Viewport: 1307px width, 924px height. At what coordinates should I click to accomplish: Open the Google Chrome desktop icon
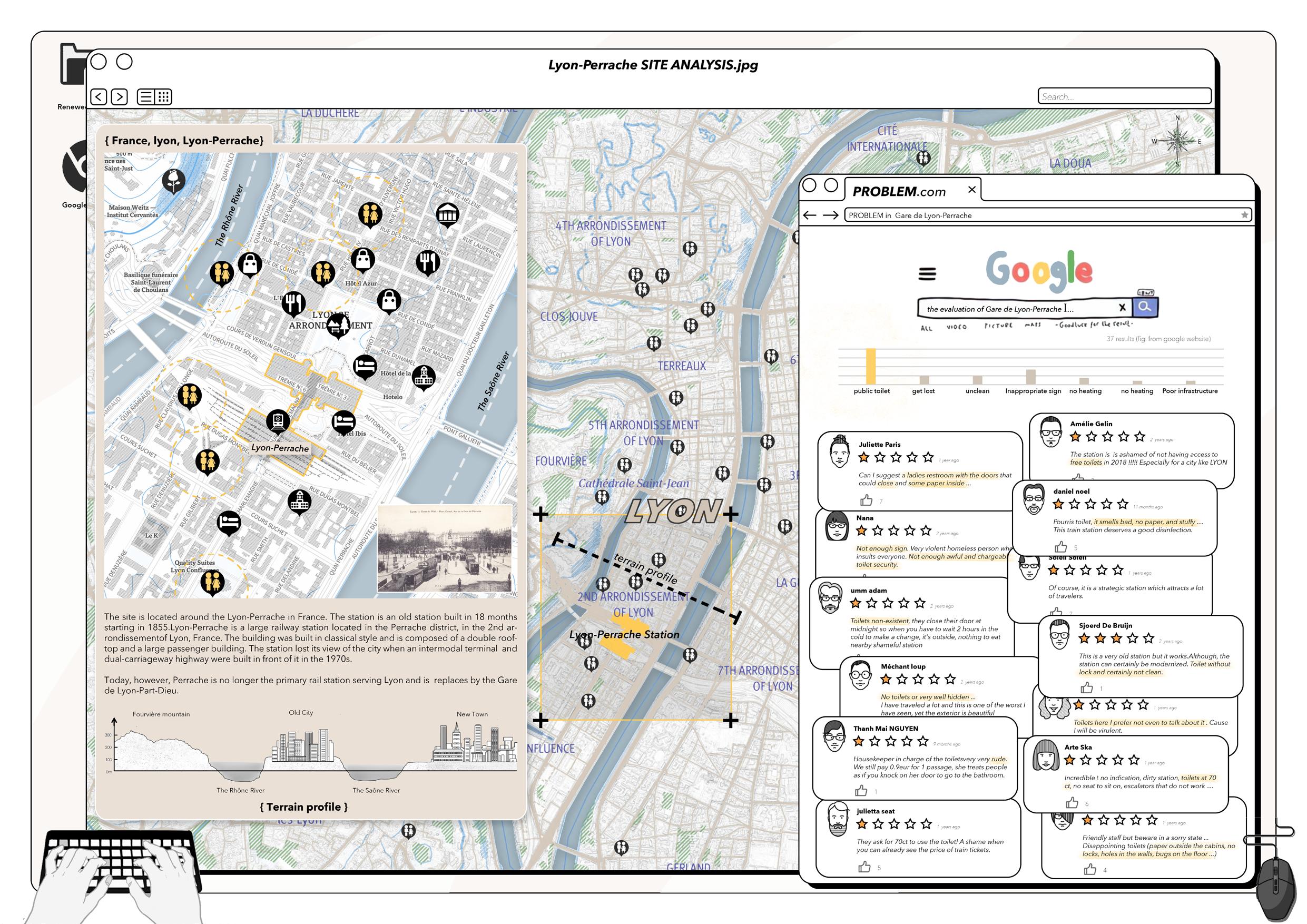[x=76, y=165]
